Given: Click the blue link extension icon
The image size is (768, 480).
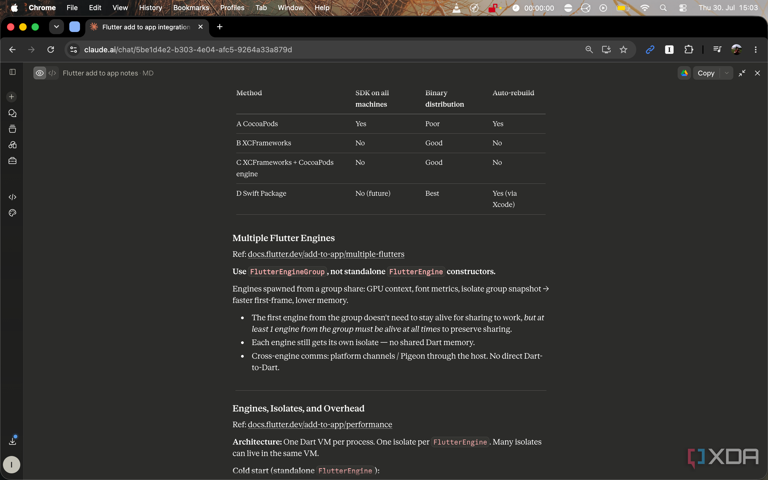Looking at the screenshot, I should pyautogui.click(x=650, y=49).
